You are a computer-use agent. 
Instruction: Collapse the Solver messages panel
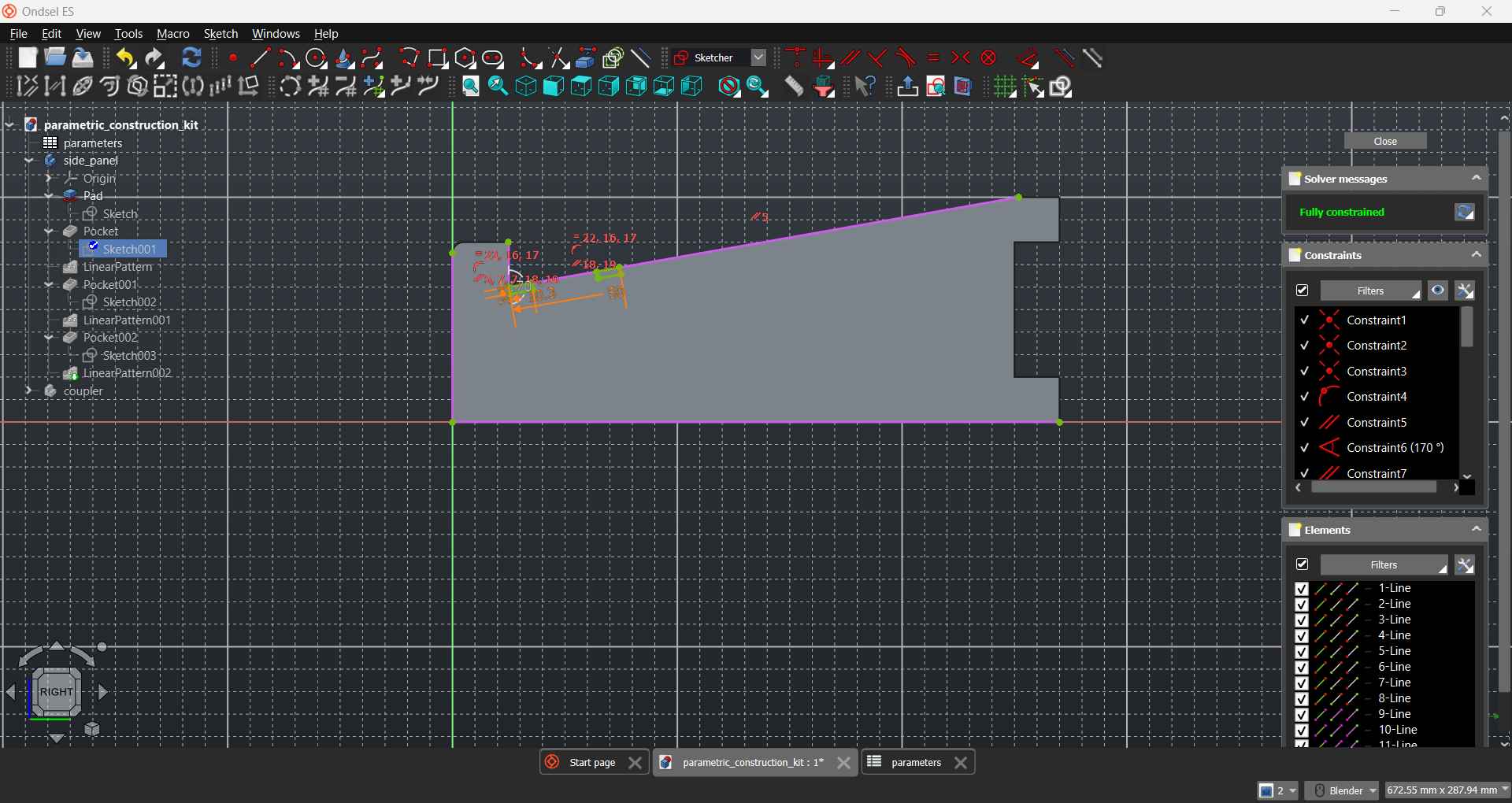(1476, 179)
